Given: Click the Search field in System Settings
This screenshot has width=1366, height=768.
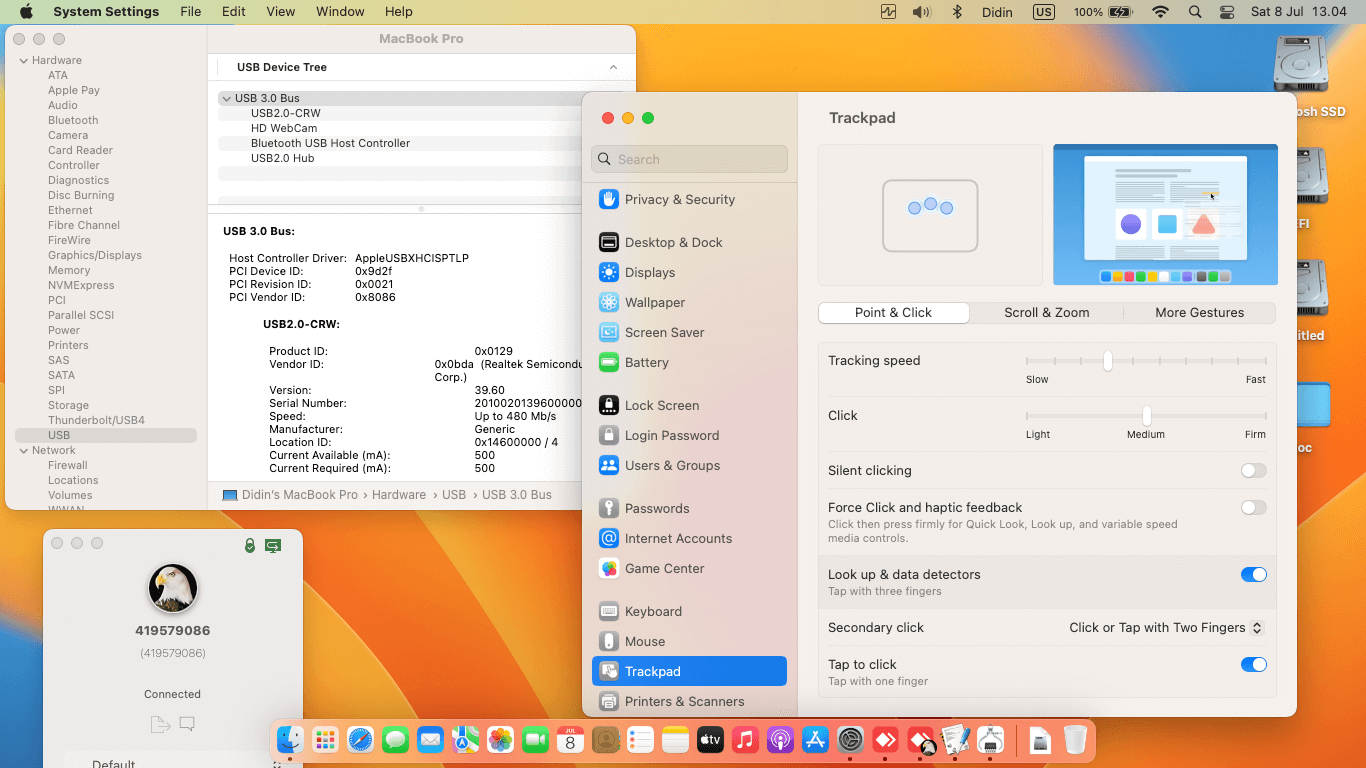Looking at the screenshot, I should tap(690, 159).
